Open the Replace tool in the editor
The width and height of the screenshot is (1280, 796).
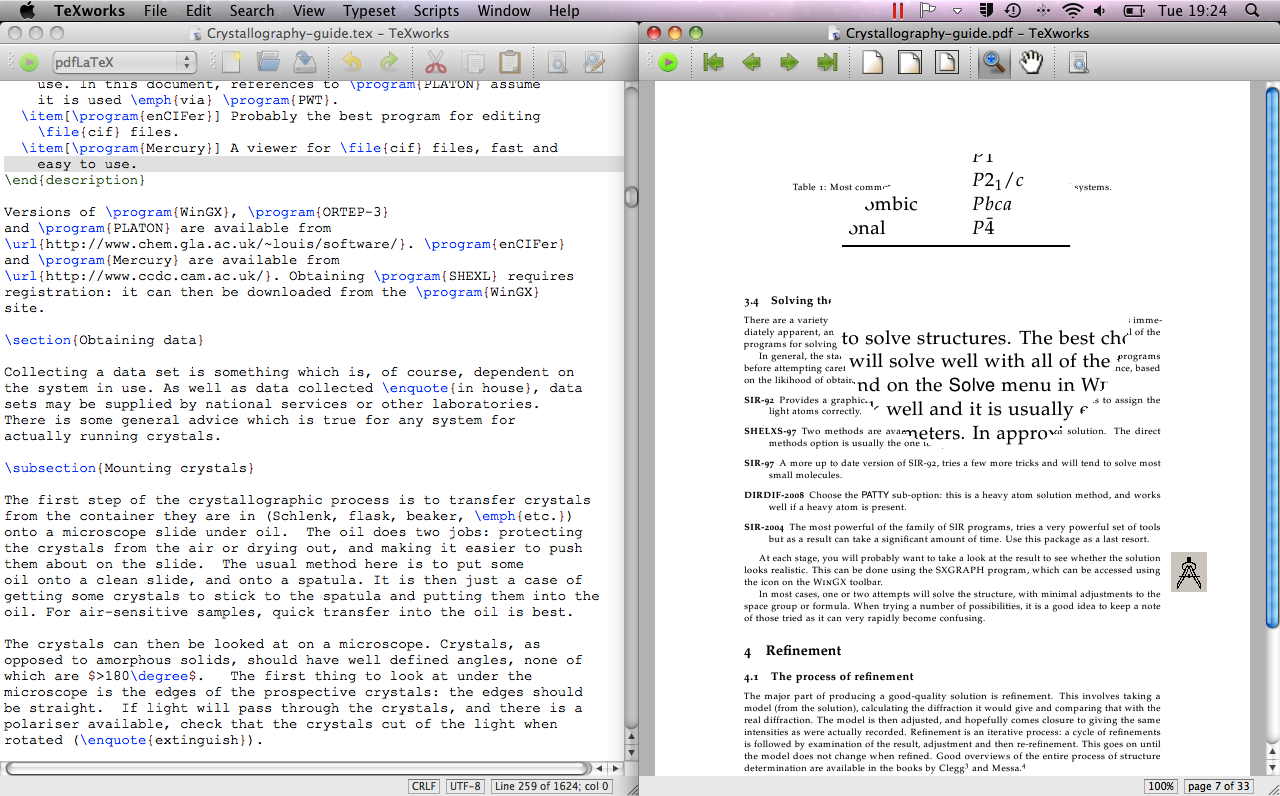[594, 63]
